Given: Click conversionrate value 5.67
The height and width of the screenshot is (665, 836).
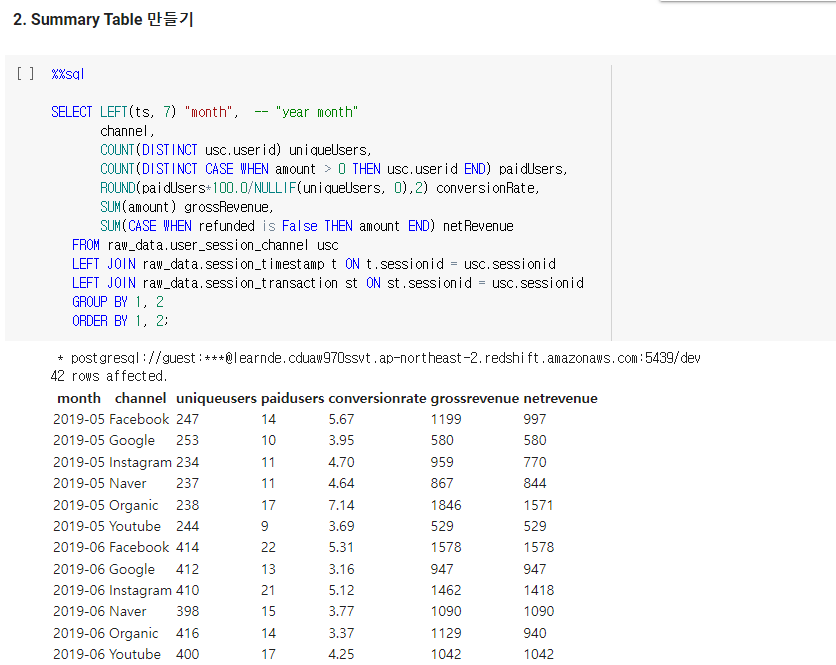Looking at the screenshot, I should 341,419.
